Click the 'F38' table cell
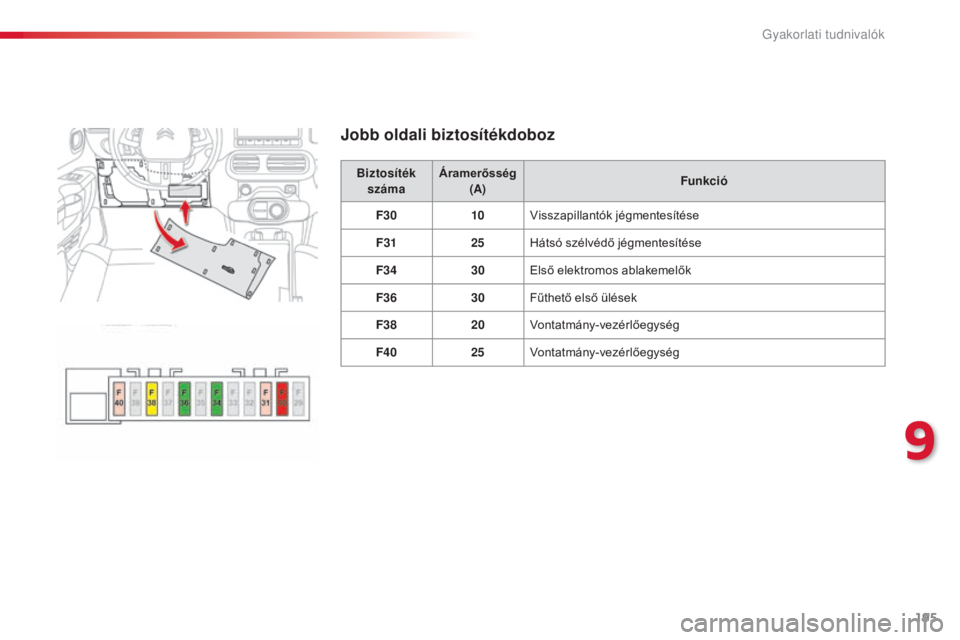The height and width of the screenshot is (640, 960). [x=386, y=325]
